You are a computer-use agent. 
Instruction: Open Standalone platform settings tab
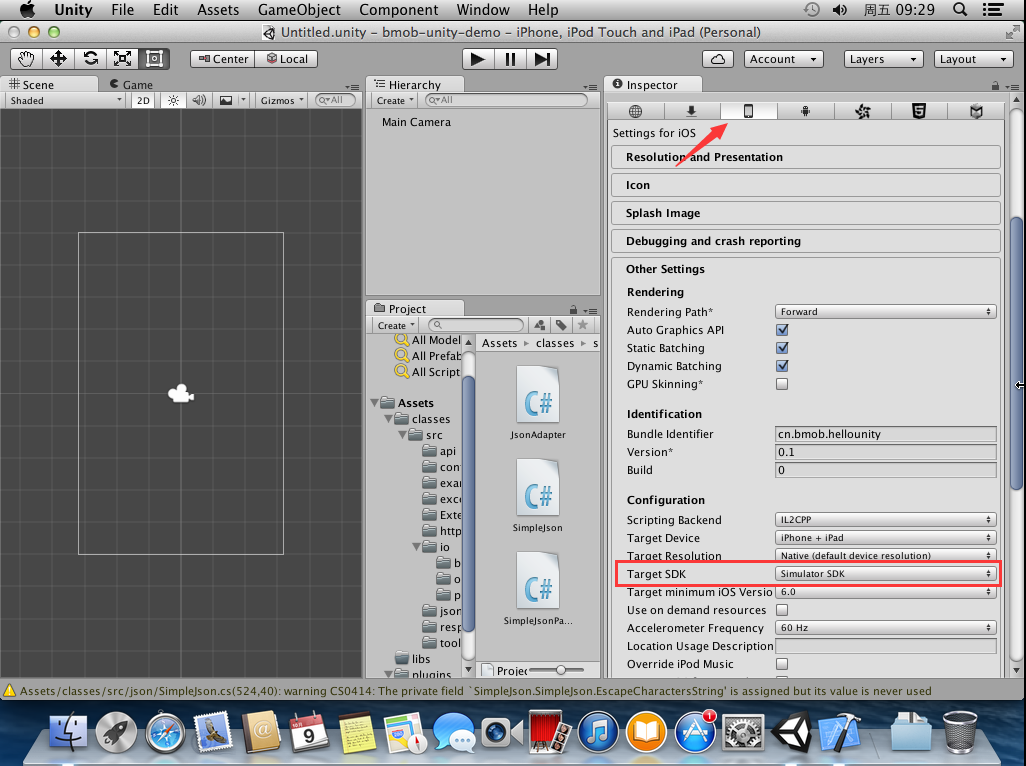692,111
